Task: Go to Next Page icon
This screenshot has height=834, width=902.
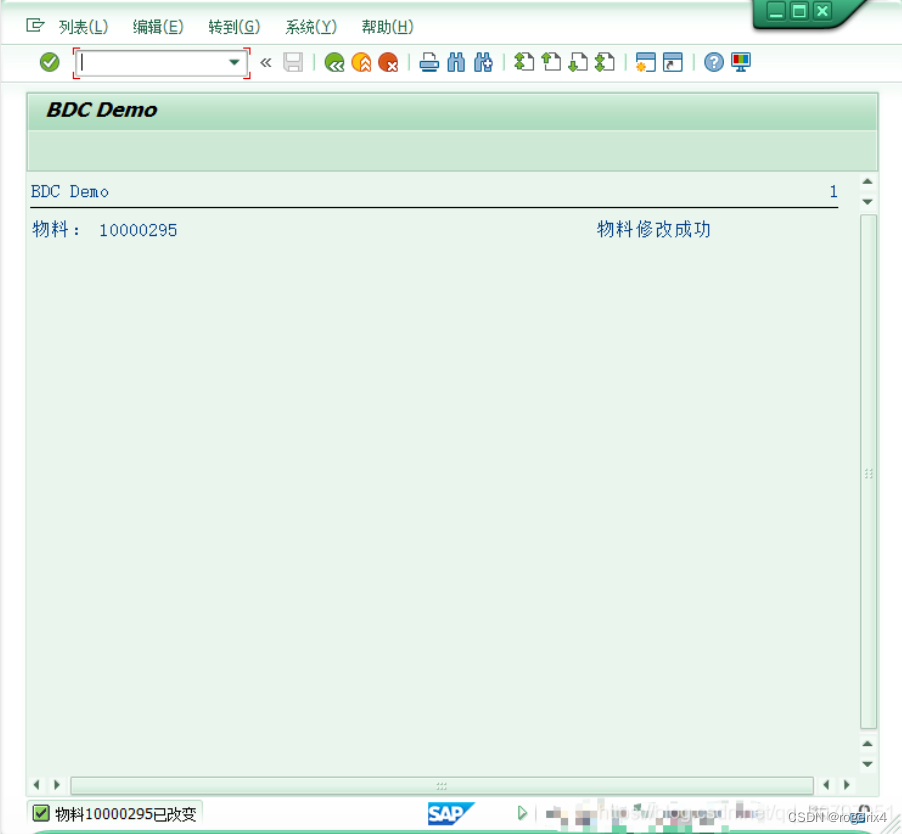Action: click(x=578, y=62)
